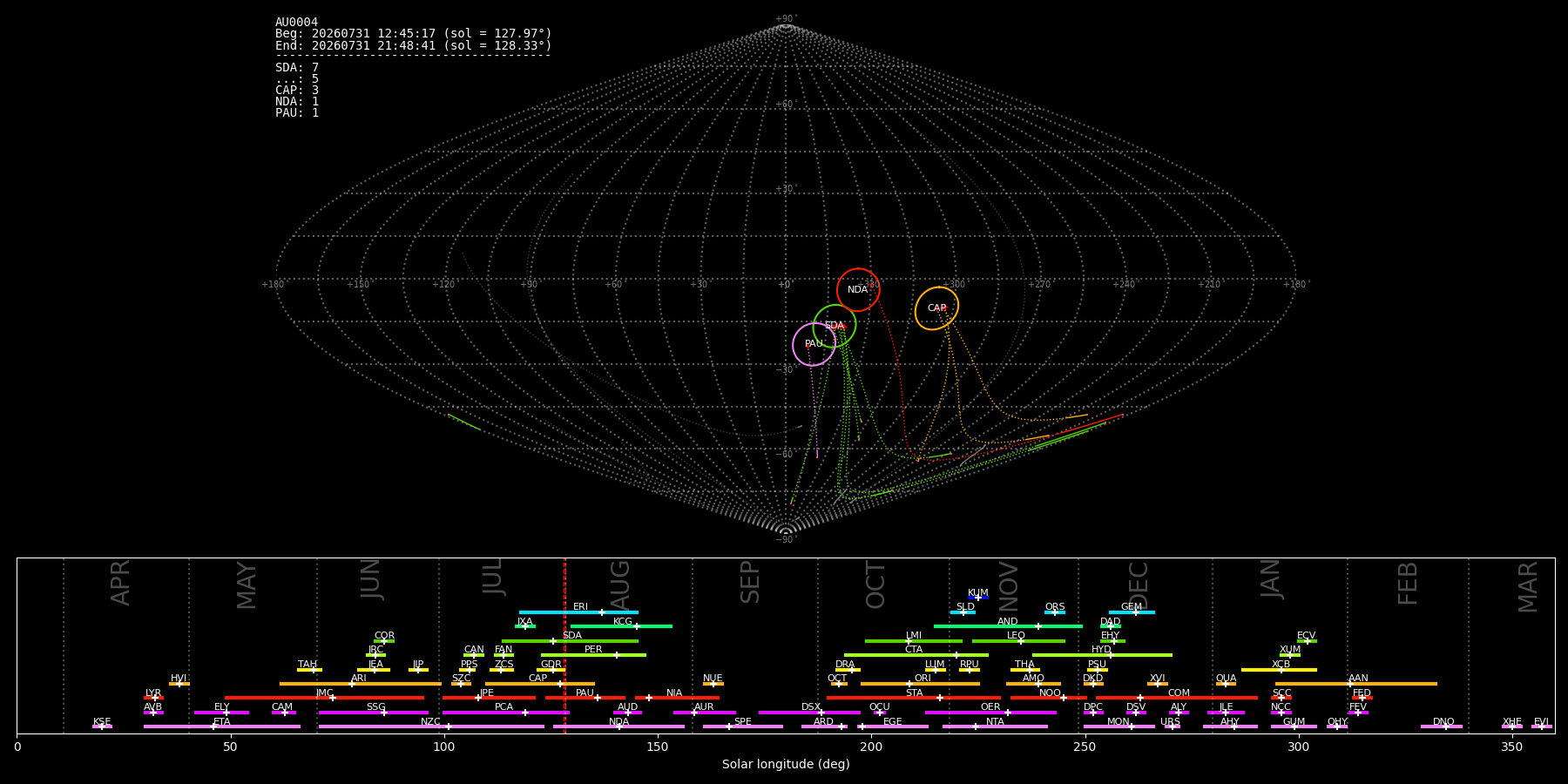Click the CAP: 3 count entry

pyautogui.click(x=297, y=91)
